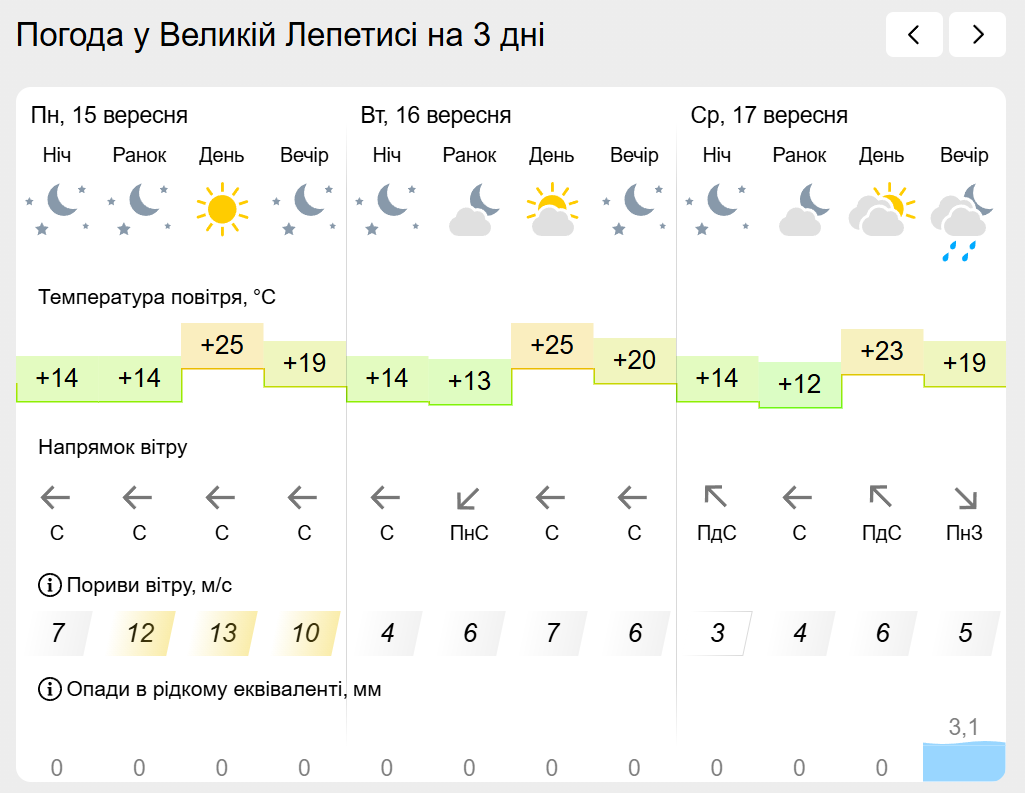Select the Ср, 17 вересня day header
The width and height of the screenshot is (1025, 793).
click(x=769, y=115)
